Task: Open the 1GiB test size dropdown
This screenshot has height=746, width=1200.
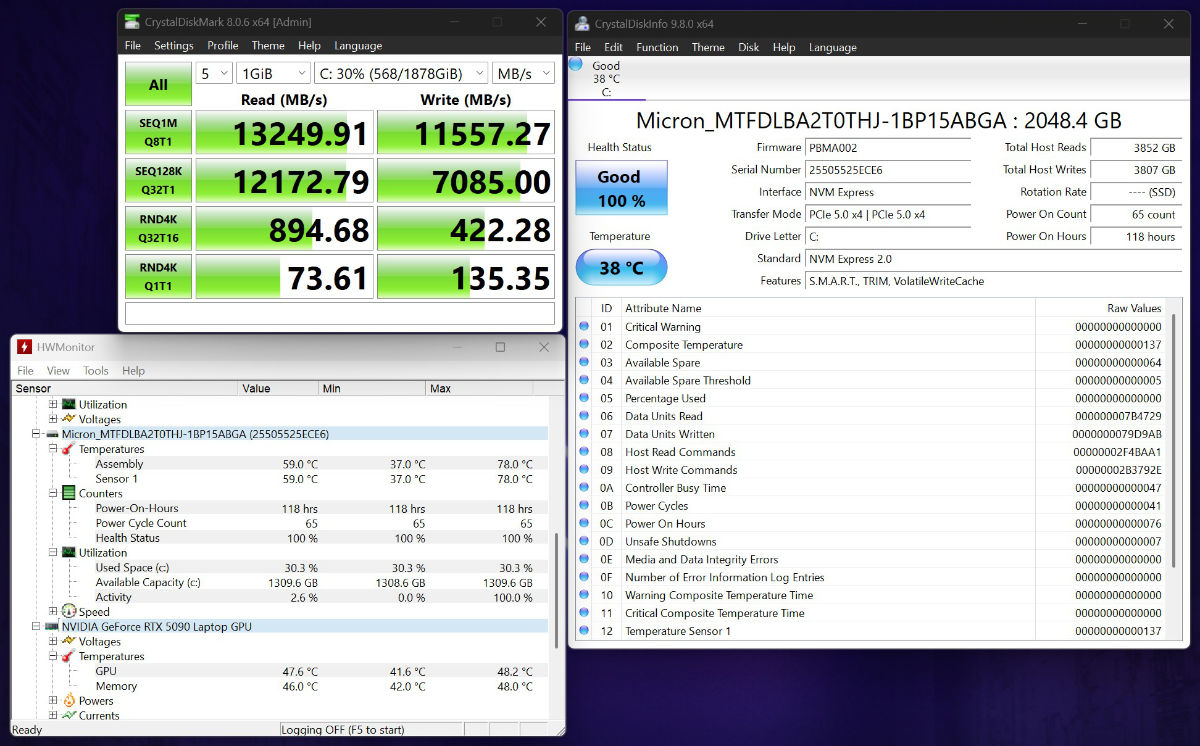Action: tap(273, 73)
